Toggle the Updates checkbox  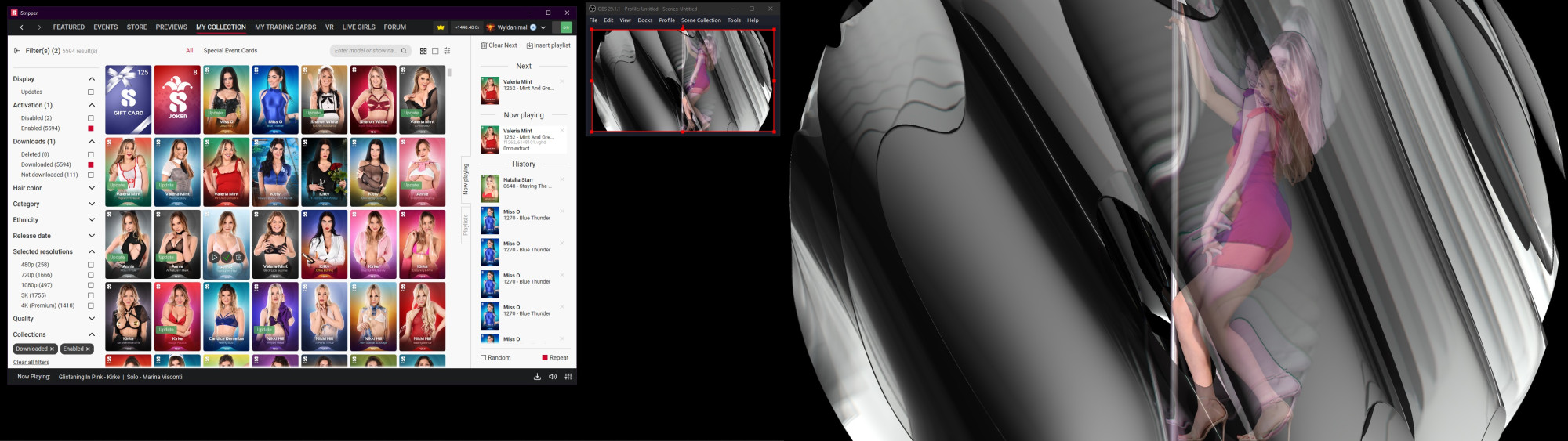click(91, 92)
